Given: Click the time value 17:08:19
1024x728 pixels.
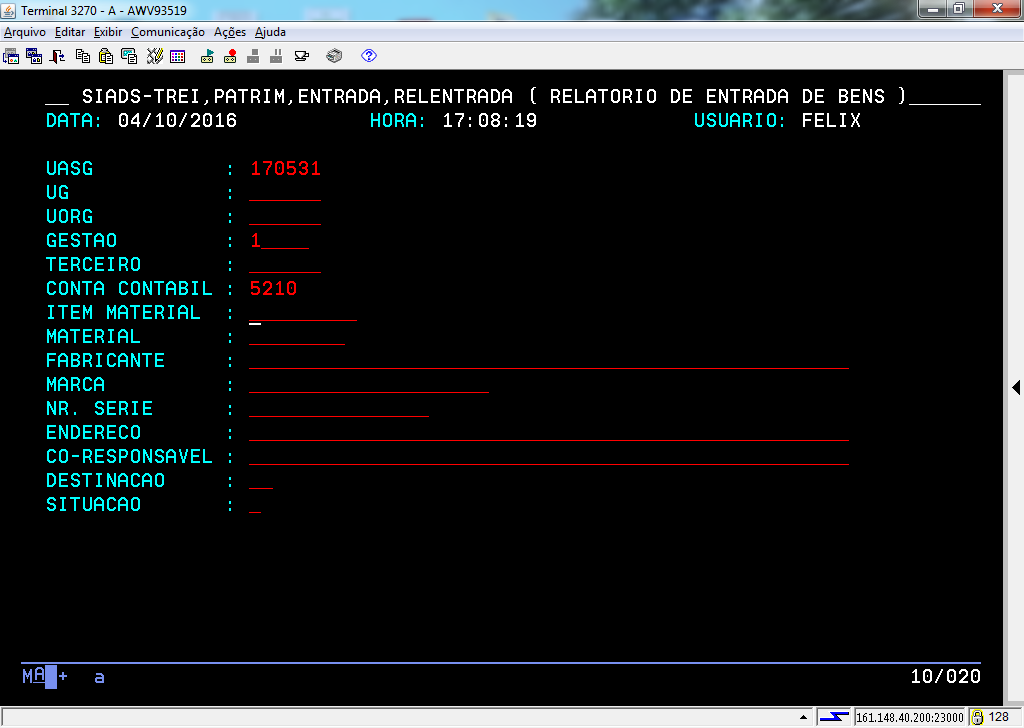Looking at the screenshot, I should click(x=490, y=121).
